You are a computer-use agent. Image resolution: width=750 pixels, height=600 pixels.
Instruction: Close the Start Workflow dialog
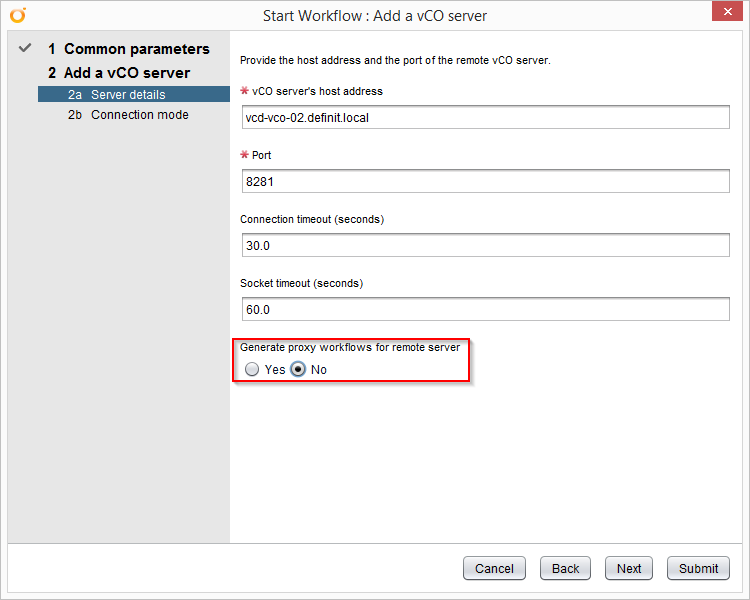coord(726,12)
